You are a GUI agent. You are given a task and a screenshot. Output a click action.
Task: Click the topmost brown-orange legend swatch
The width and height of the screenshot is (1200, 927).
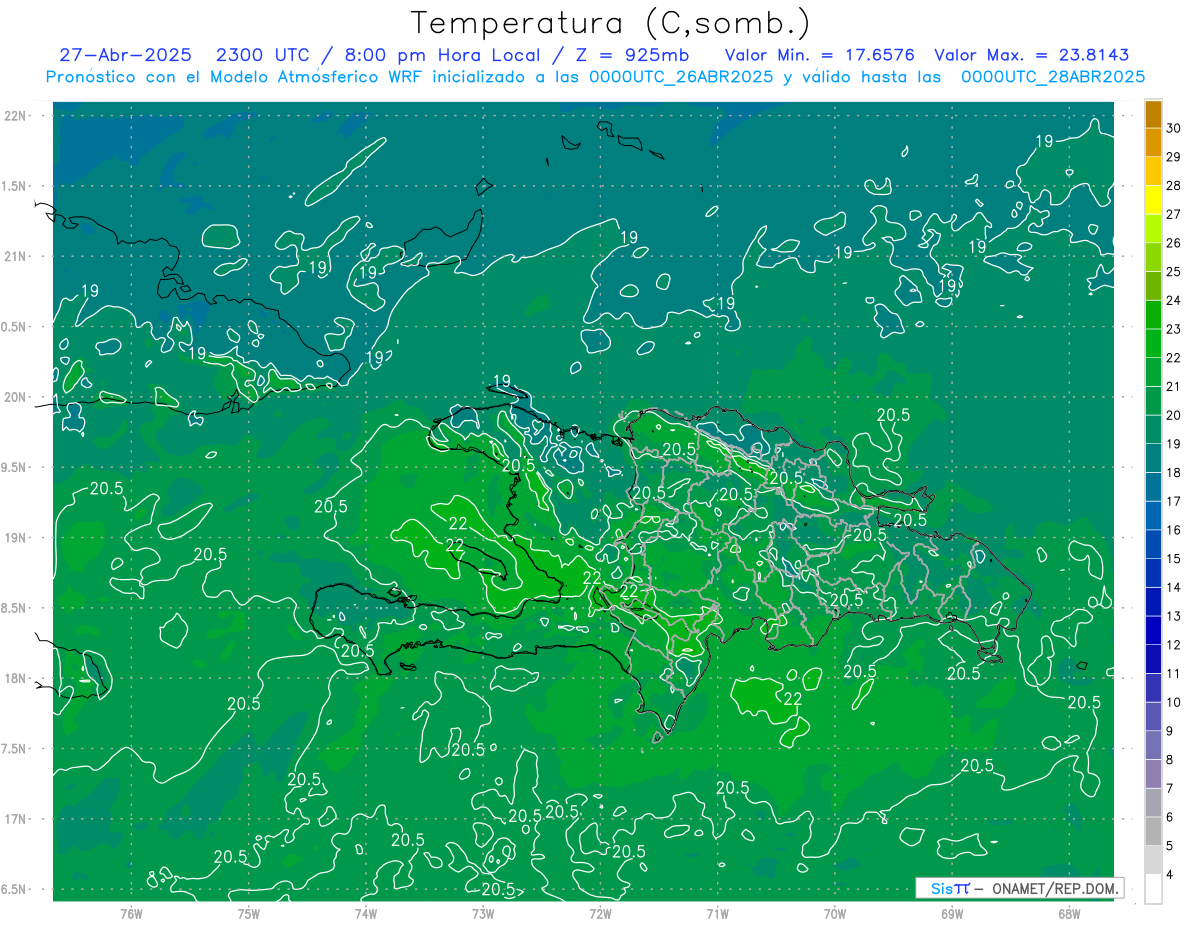tap(1153, 115)
